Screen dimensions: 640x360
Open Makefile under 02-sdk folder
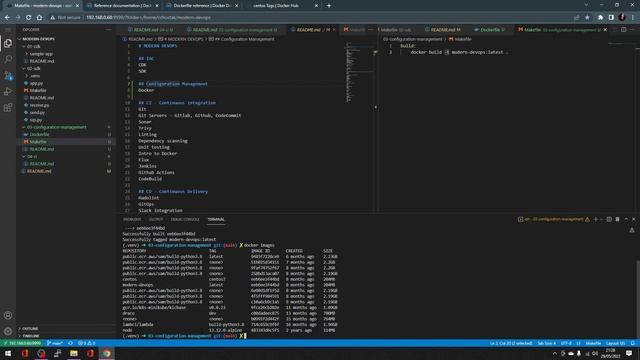click(38, 90)
